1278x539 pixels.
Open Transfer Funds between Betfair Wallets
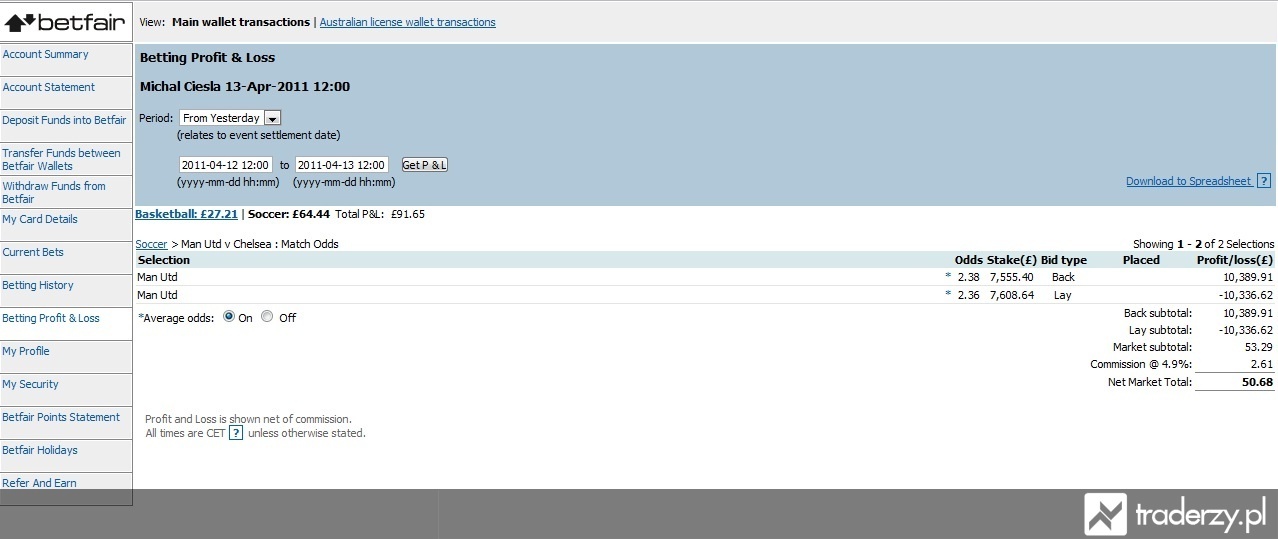point(61,159)
